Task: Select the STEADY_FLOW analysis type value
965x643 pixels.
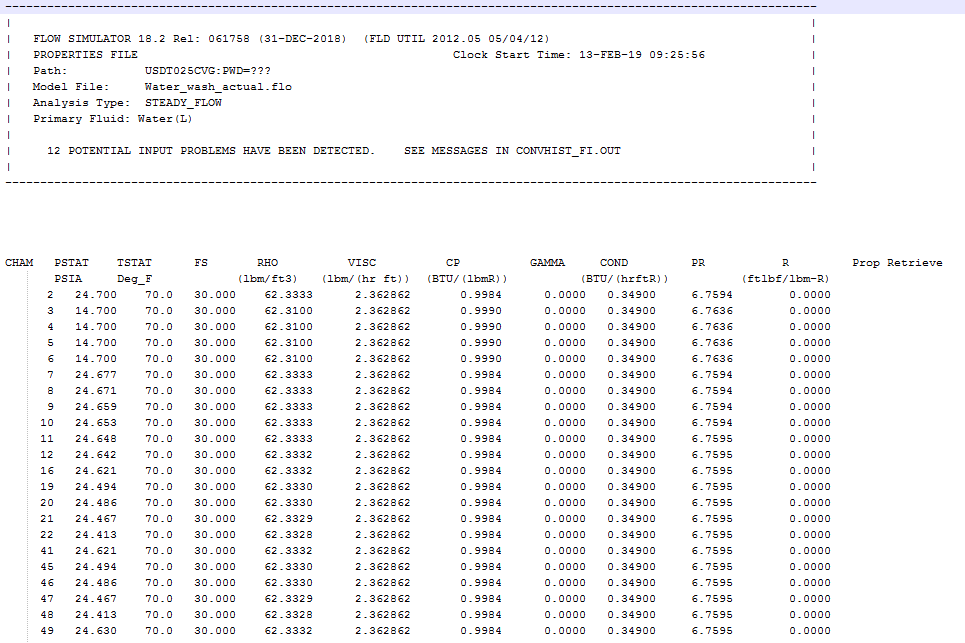Action: tap(183, 103)
